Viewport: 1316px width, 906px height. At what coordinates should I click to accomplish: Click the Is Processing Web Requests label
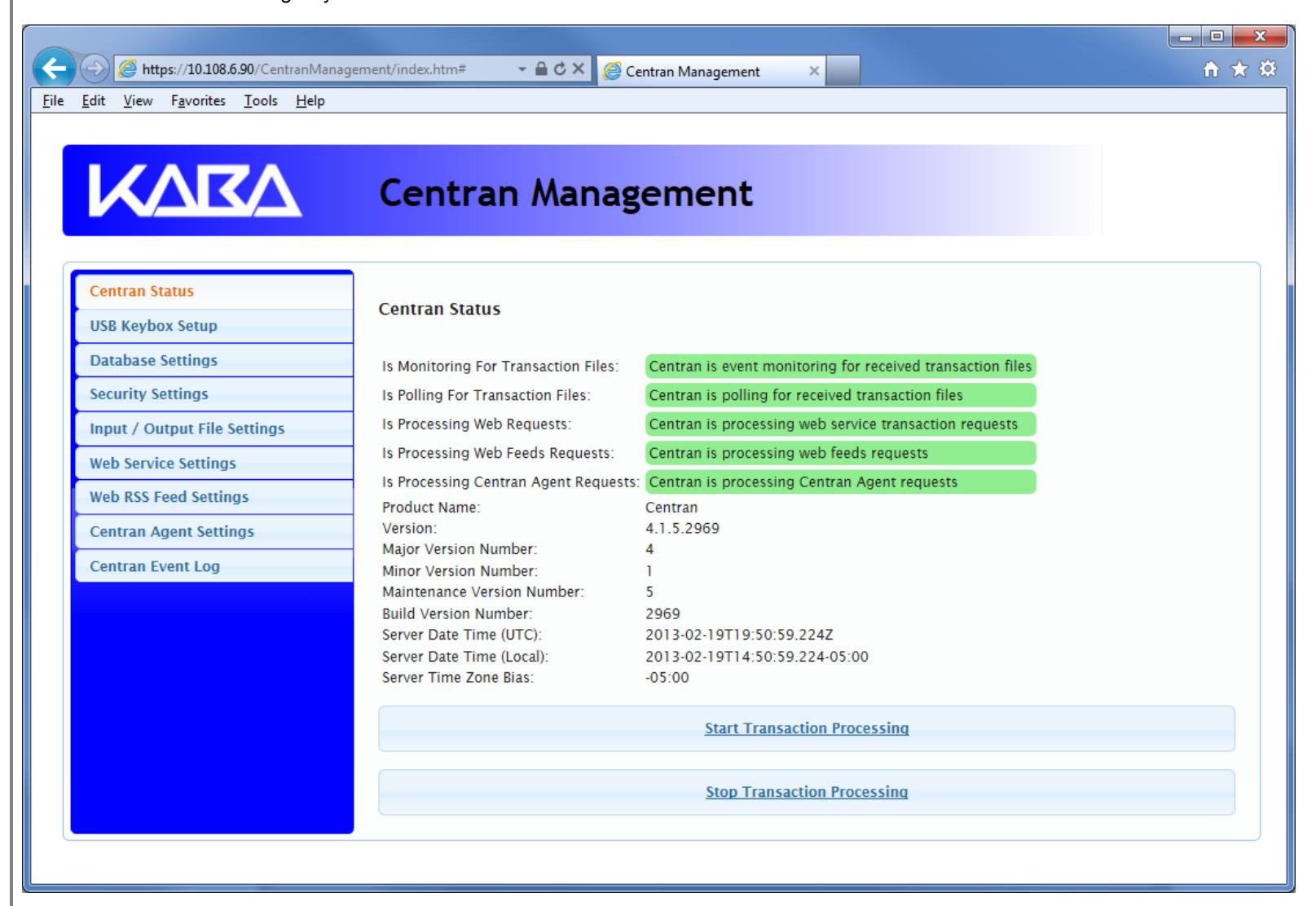[477, 424]
